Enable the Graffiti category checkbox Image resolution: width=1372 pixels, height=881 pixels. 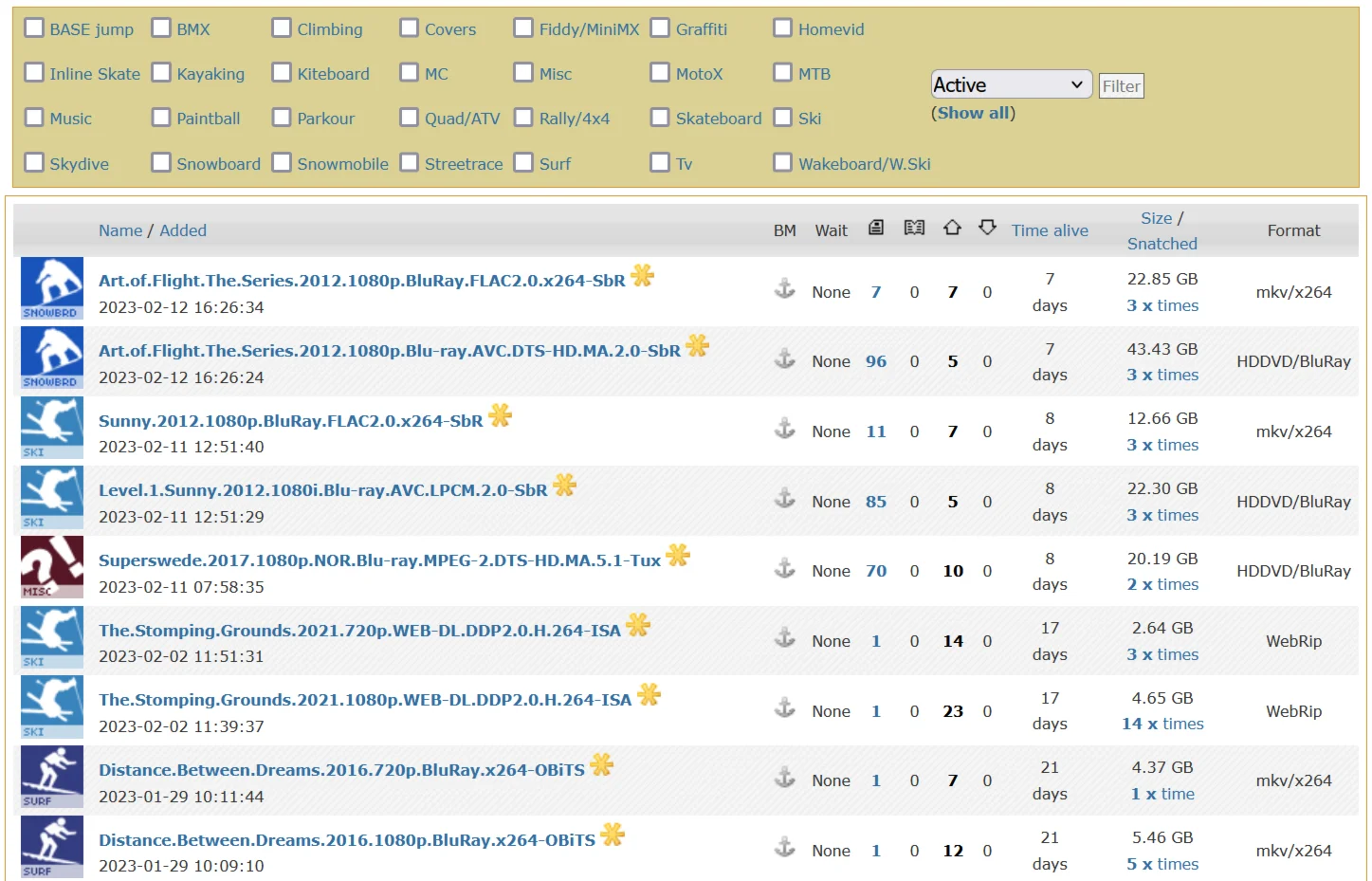click(x=660, y=28)
